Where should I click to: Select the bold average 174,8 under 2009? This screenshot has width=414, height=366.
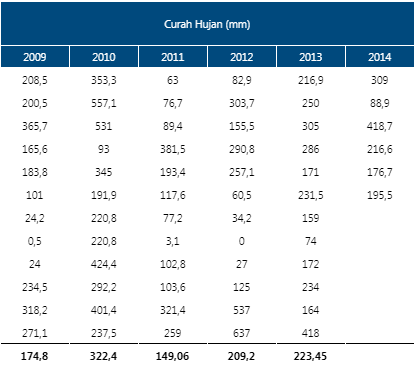pos(35,356)
